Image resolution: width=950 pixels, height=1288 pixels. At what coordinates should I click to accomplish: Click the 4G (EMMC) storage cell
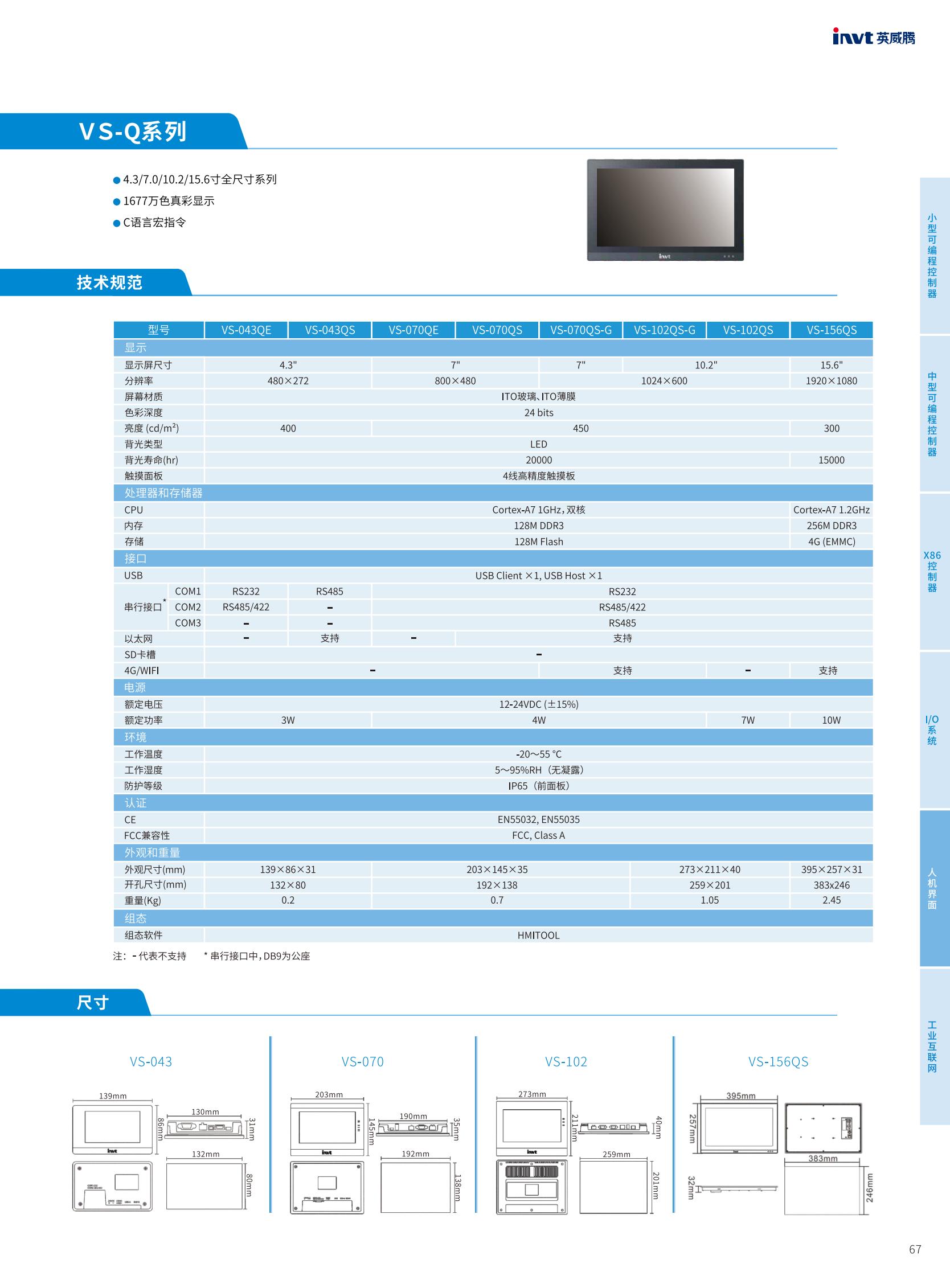(x=832, y=542)
